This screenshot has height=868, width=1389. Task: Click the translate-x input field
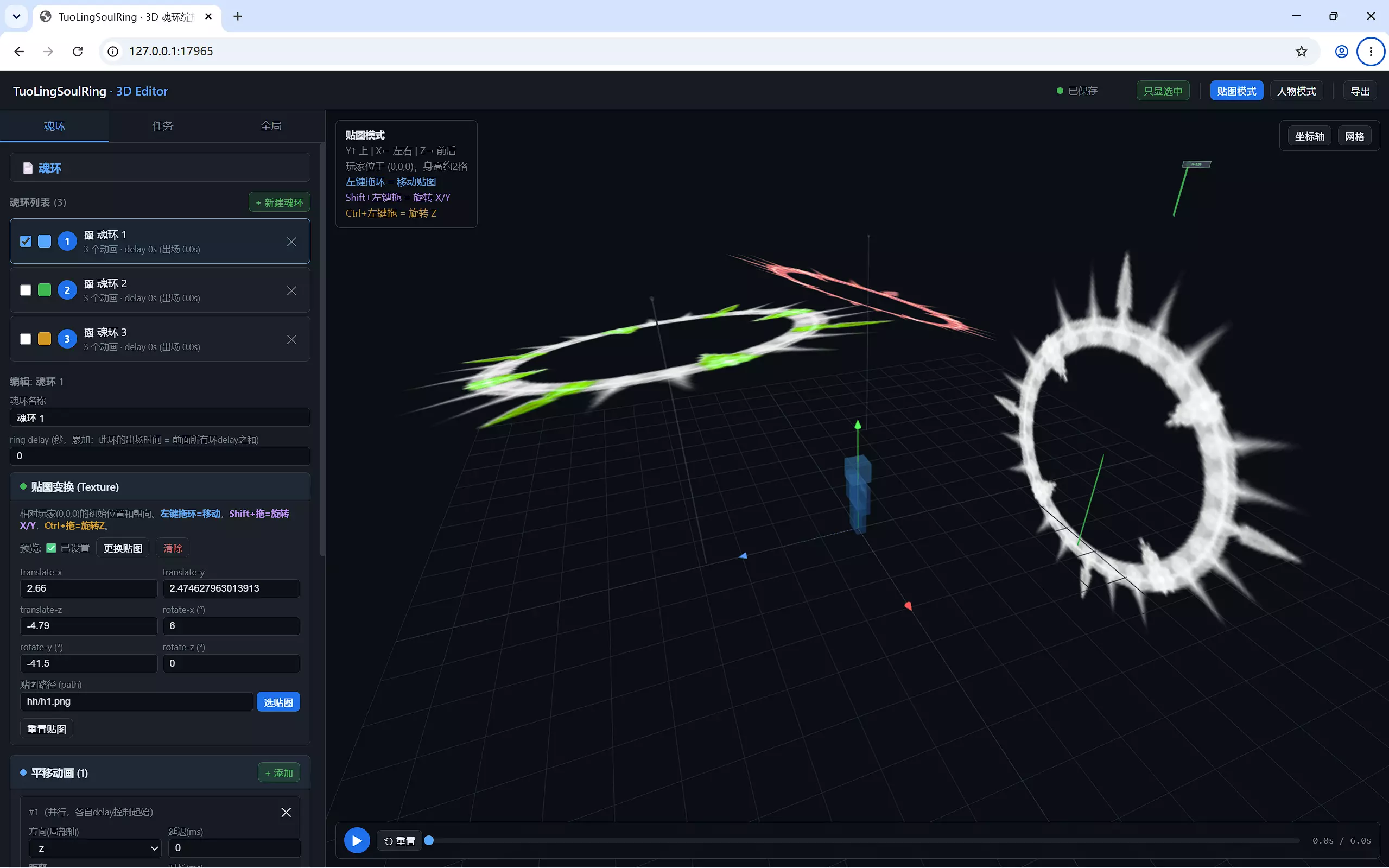(x=88, y=588)
